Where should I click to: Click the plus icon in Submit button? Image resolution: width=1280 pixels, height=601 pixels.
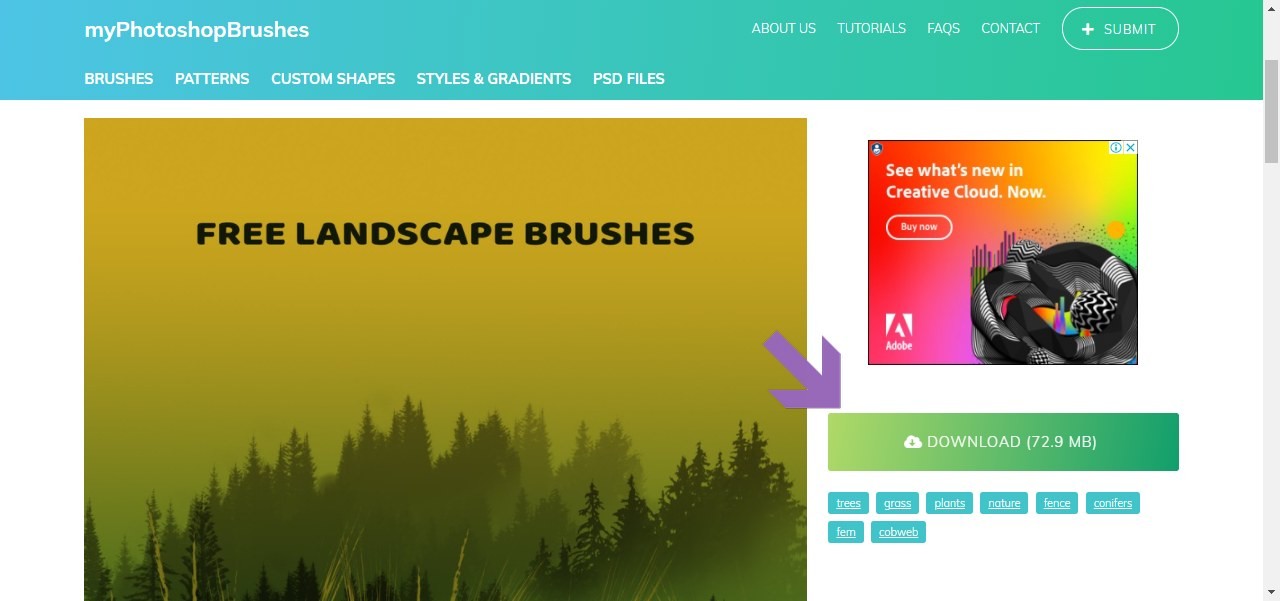tap(1089, 29)
